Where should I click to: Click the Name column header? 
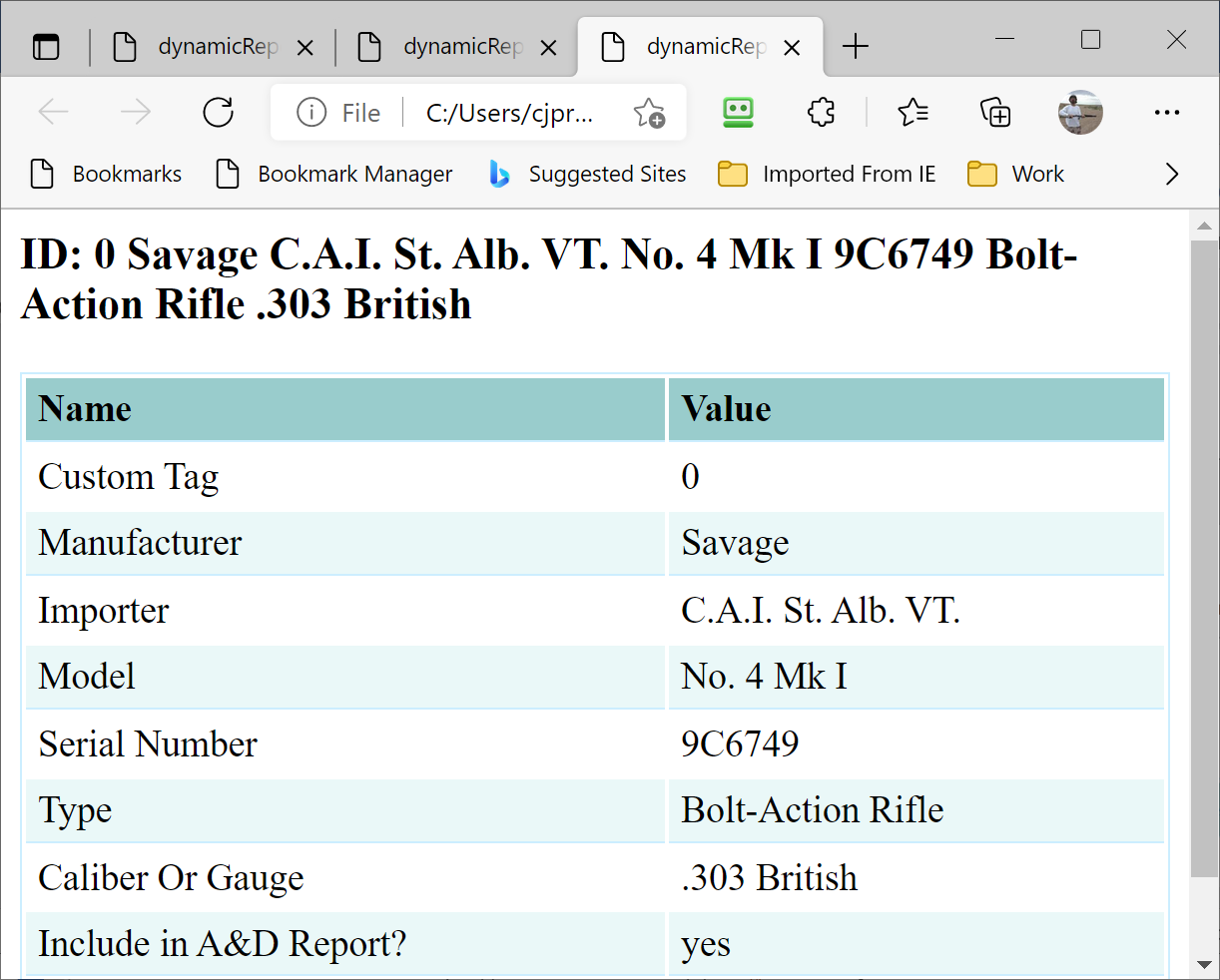(x=345, y=409)
